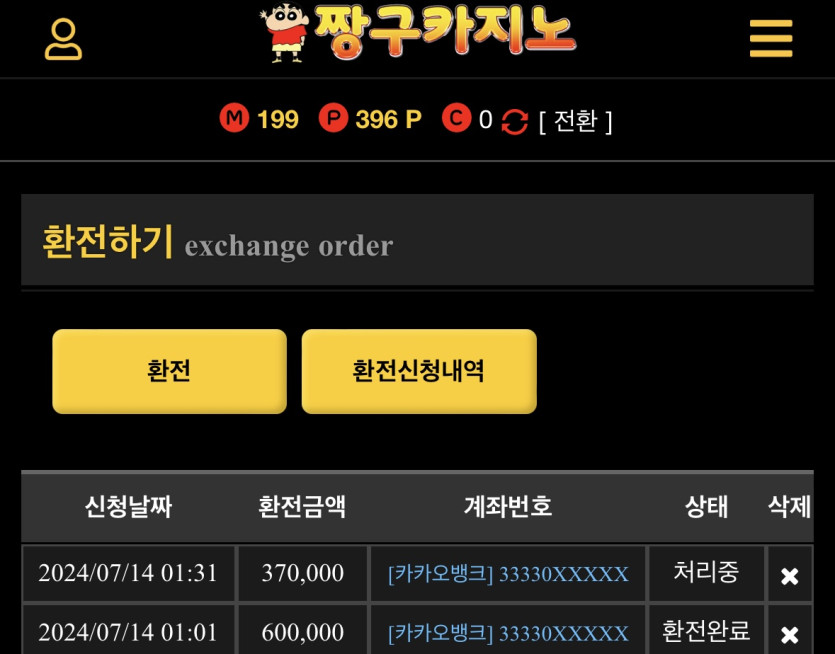Select the 환전신청내역 tab button
Screen dimensions: 835x654
pos(419,371)
